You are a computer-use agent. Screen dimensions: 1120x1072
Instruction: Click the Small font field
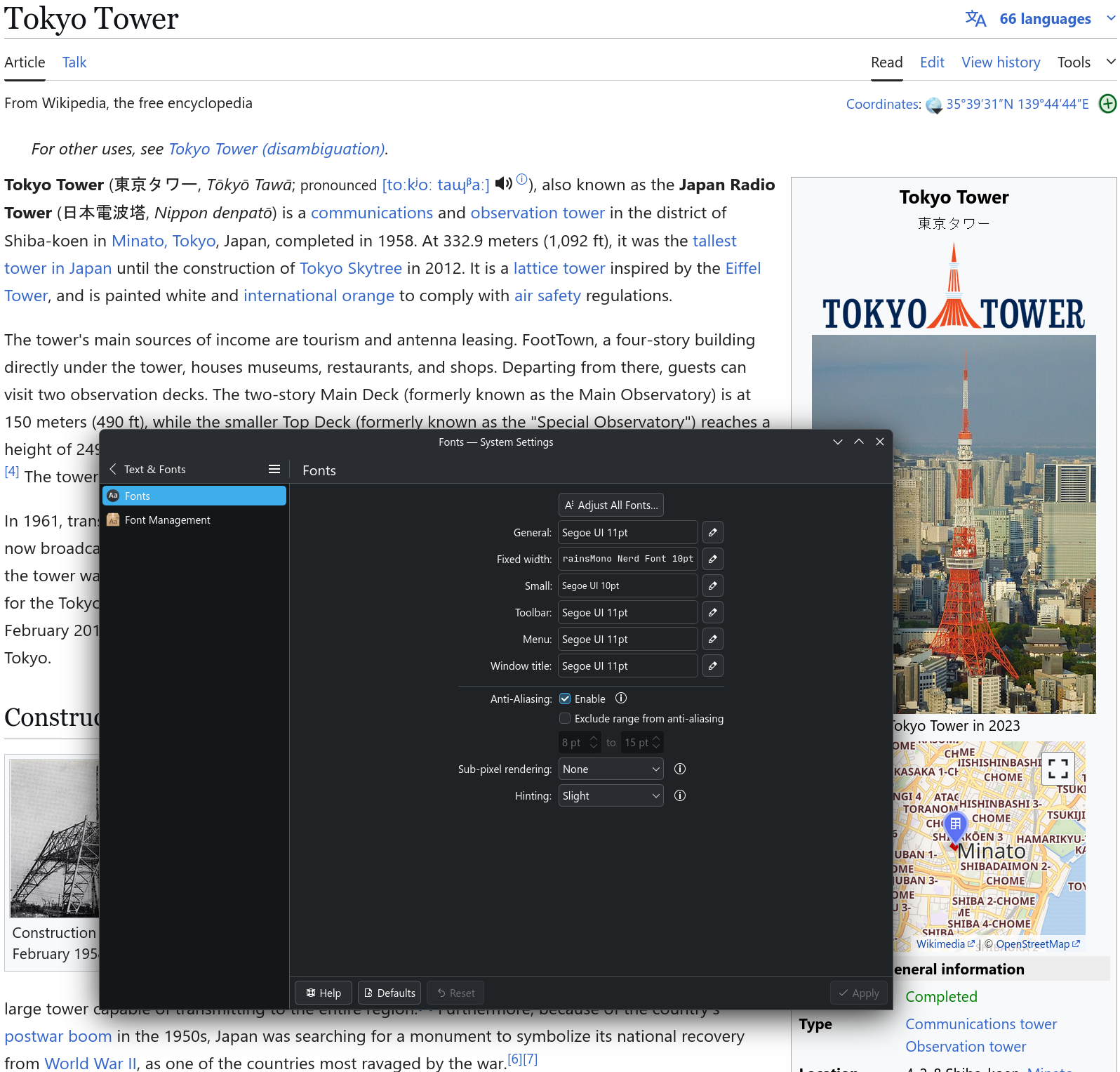pos(628,585)
